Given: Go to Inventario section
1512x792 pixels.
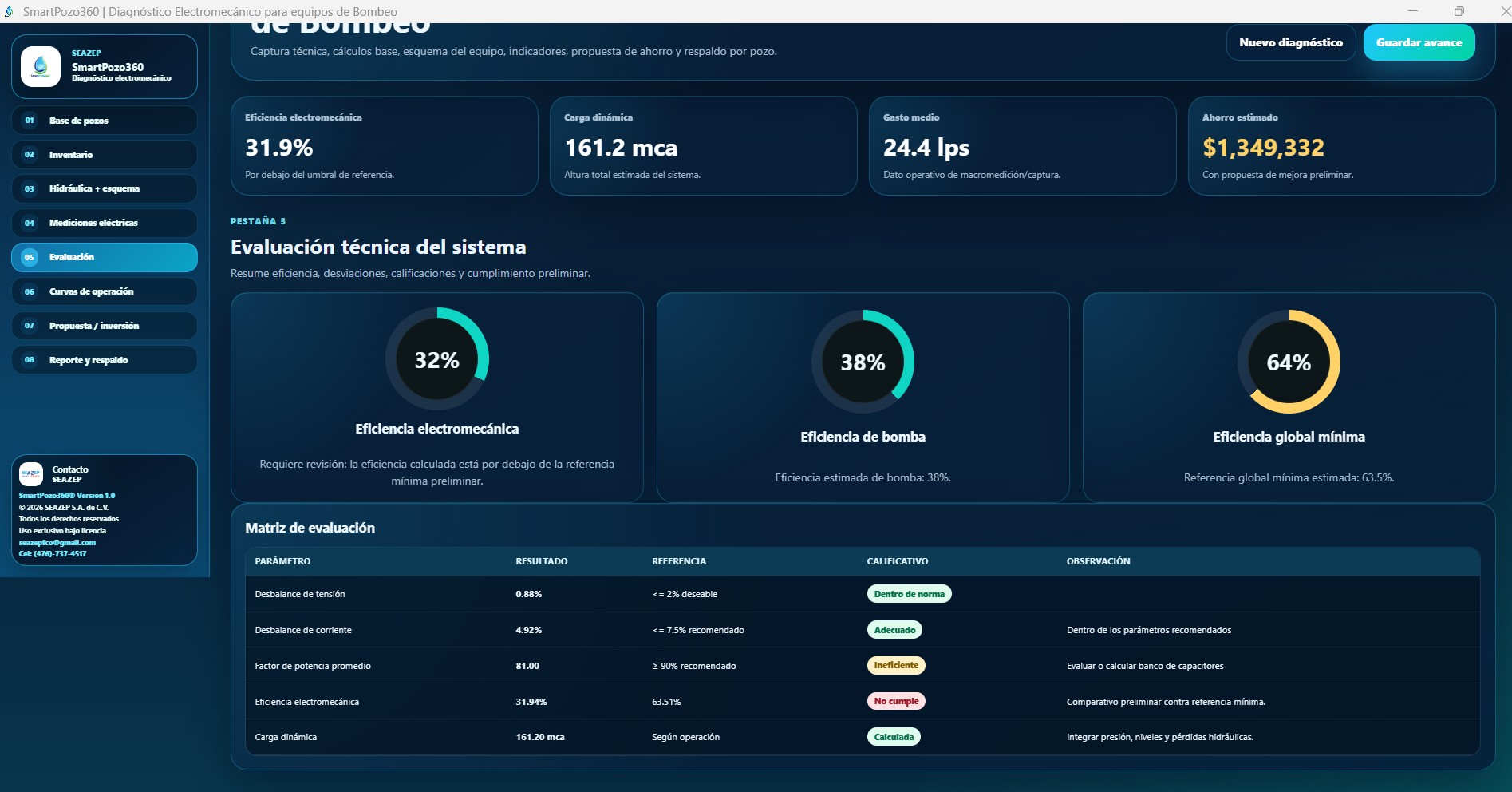Looking at the screenshot, I should (x=105, y=155).
